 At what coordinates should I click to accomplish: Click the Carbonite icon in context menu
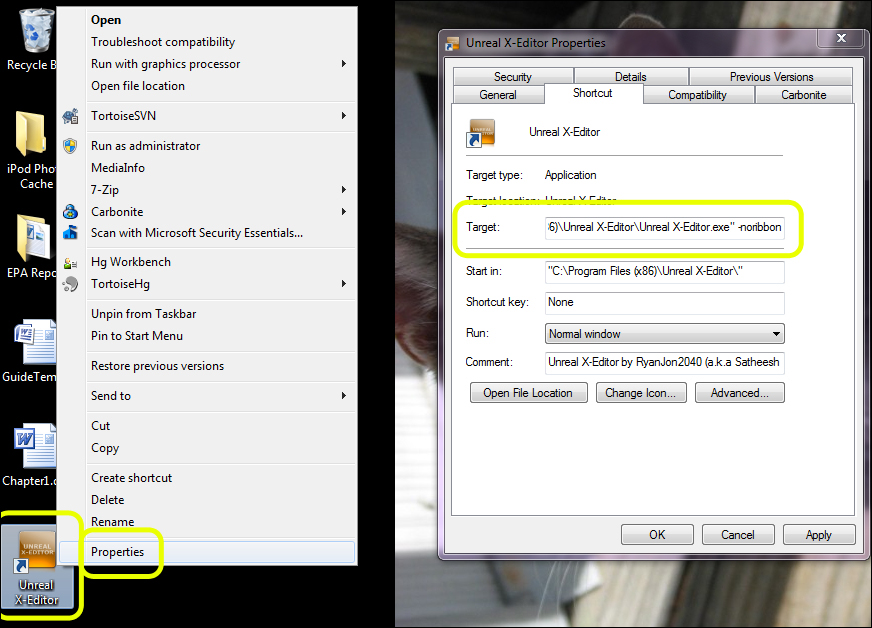click(70, 212)
